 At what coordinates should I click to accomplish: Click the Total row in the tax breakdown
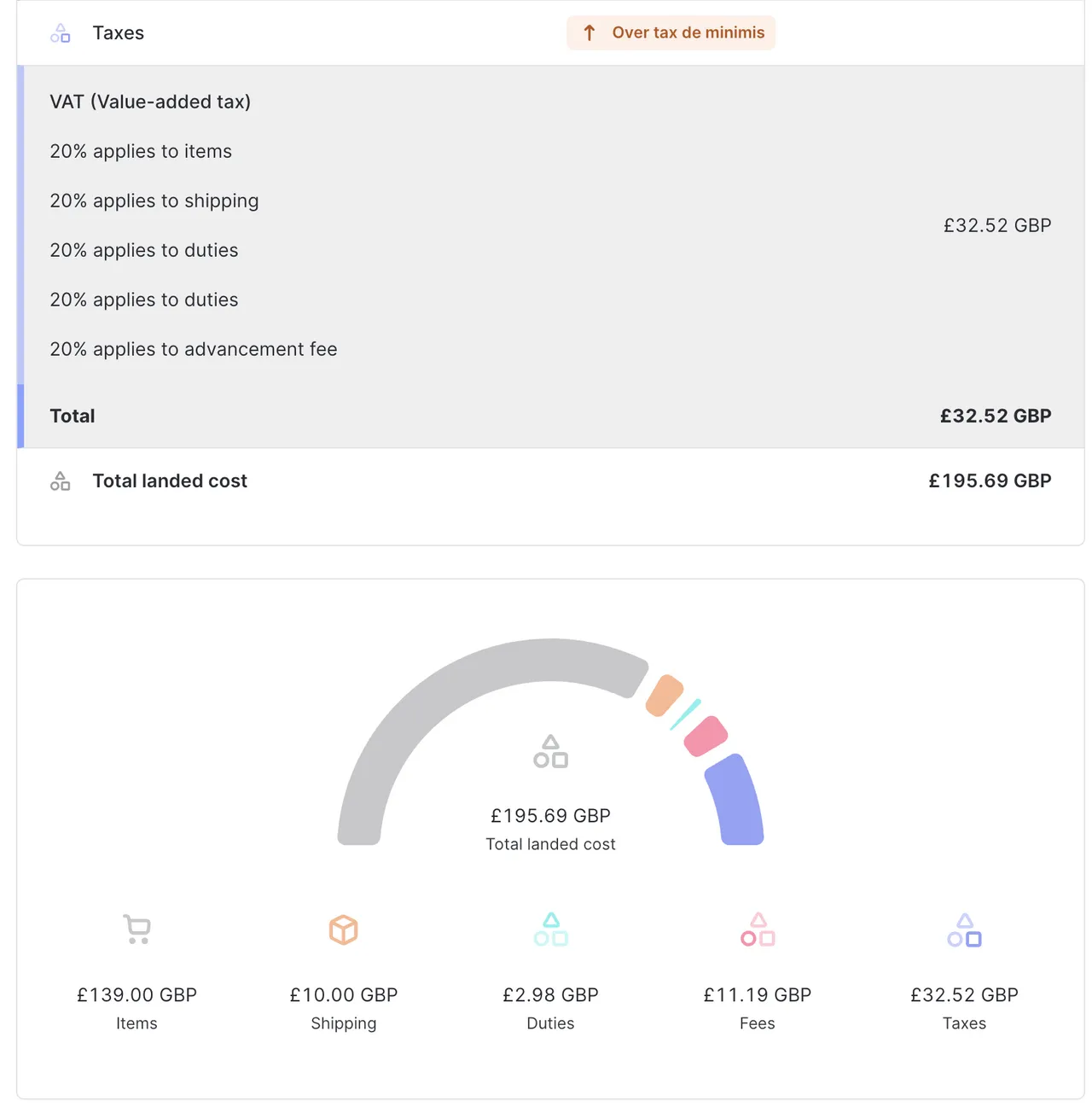coord(73,416)
